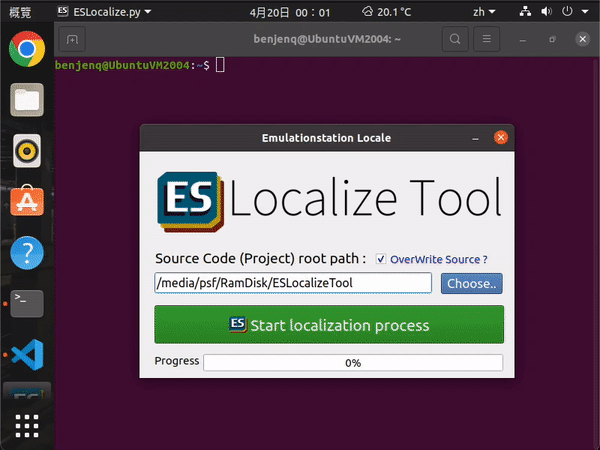The image size is (600, 450).
Task: Open the Files manager in dock
Action: point(27,100)
